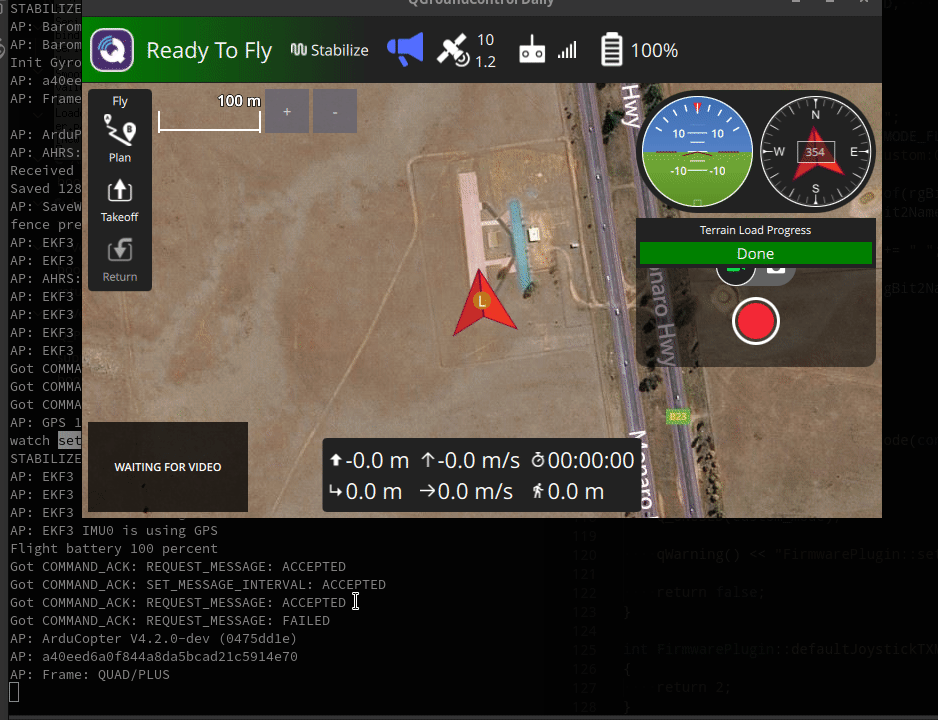
Task: Click the green Done terrain progress bar
Action: point(756,254)
